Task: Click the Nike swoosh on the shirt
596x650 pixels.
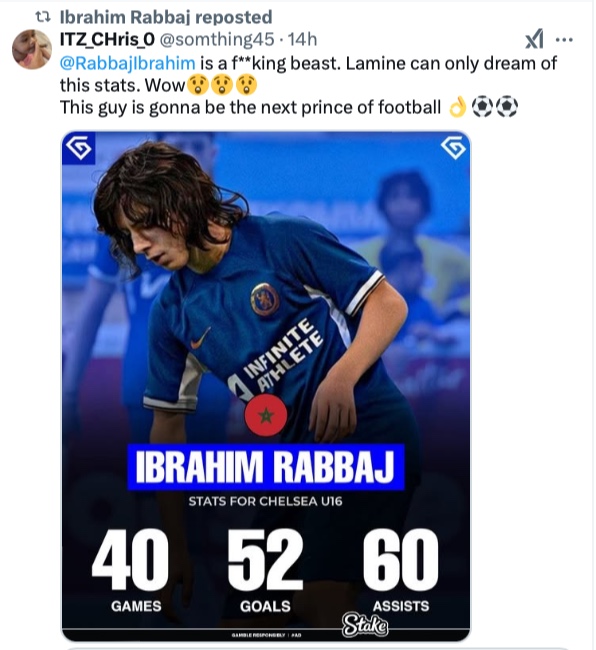Action: point(200,338)
